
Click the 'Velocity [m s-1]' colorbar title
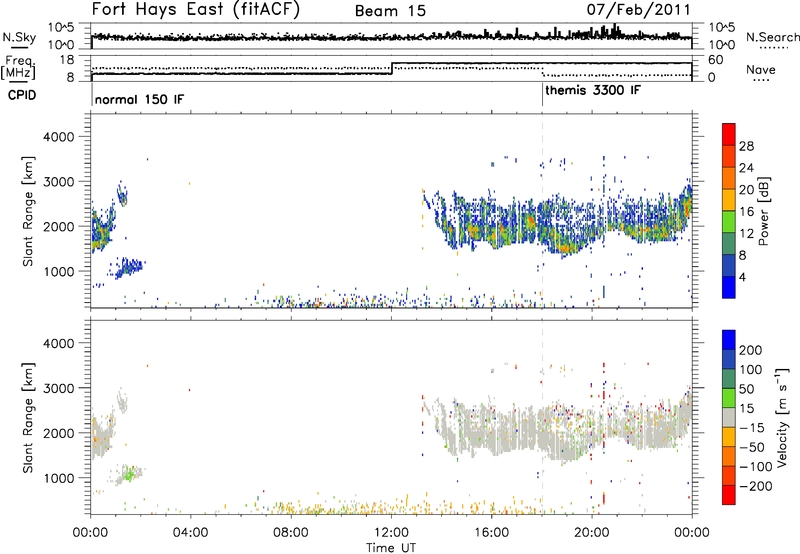pos(781,417)
